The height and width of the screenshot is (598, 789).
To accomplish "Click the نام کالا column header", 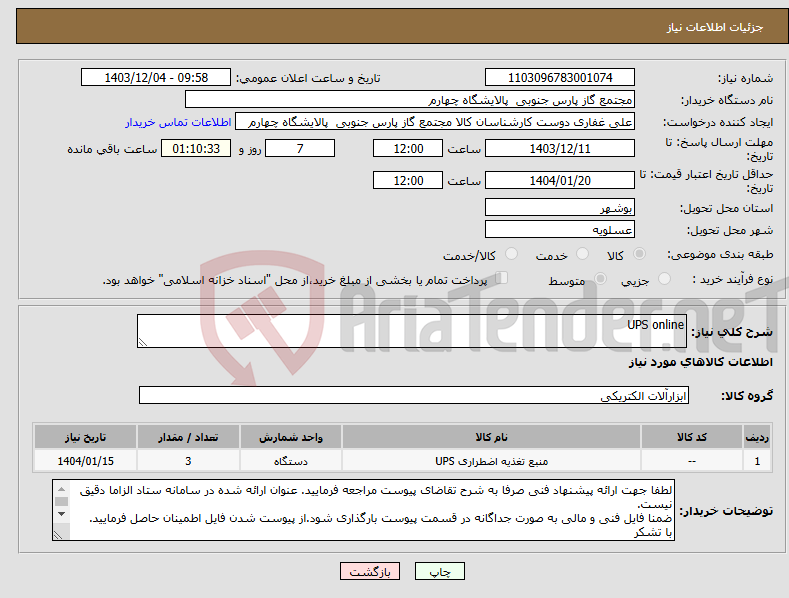I will click(491, 437).
